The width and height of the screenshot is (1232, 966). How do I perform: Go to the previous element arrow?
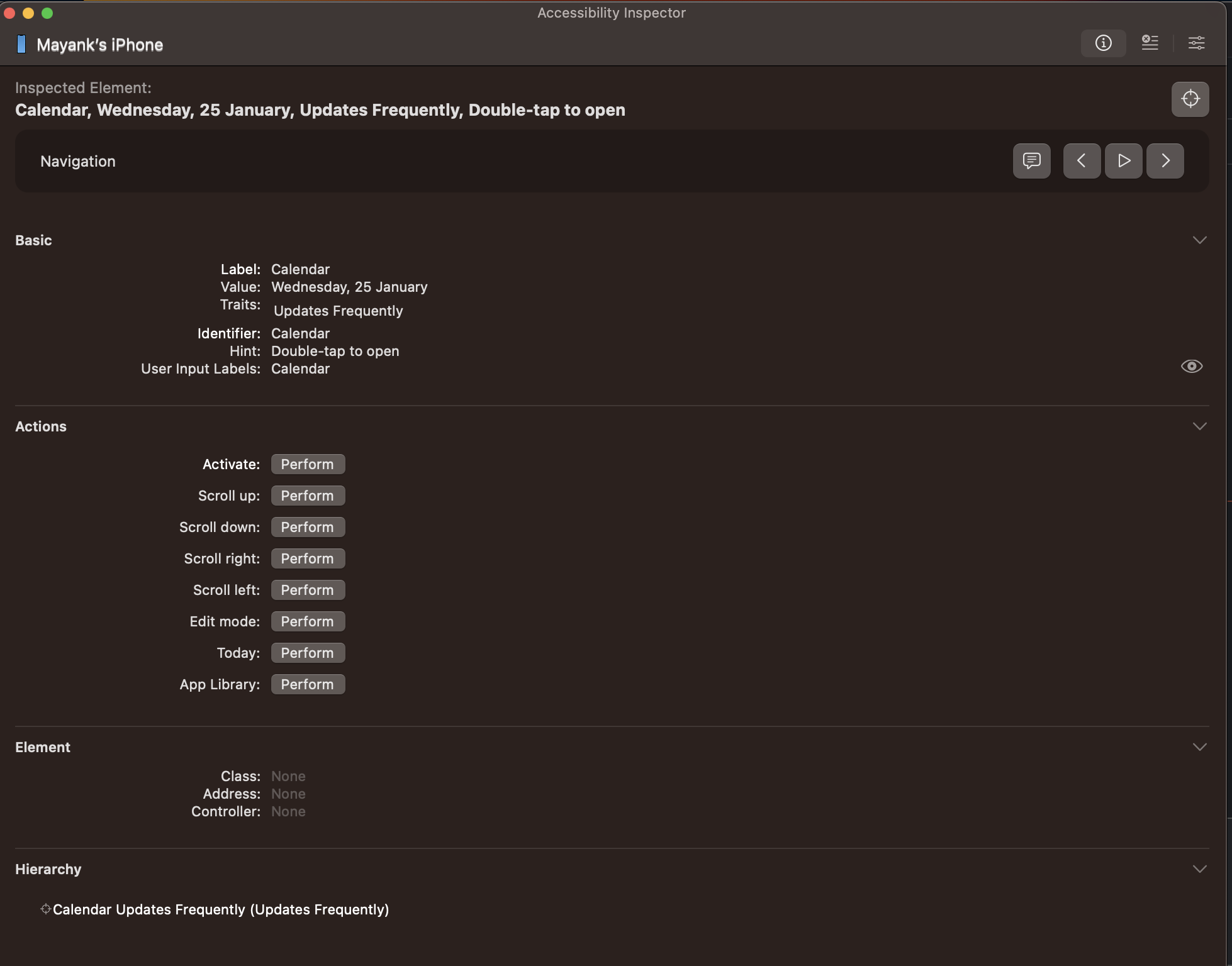tap(1082, 161)
